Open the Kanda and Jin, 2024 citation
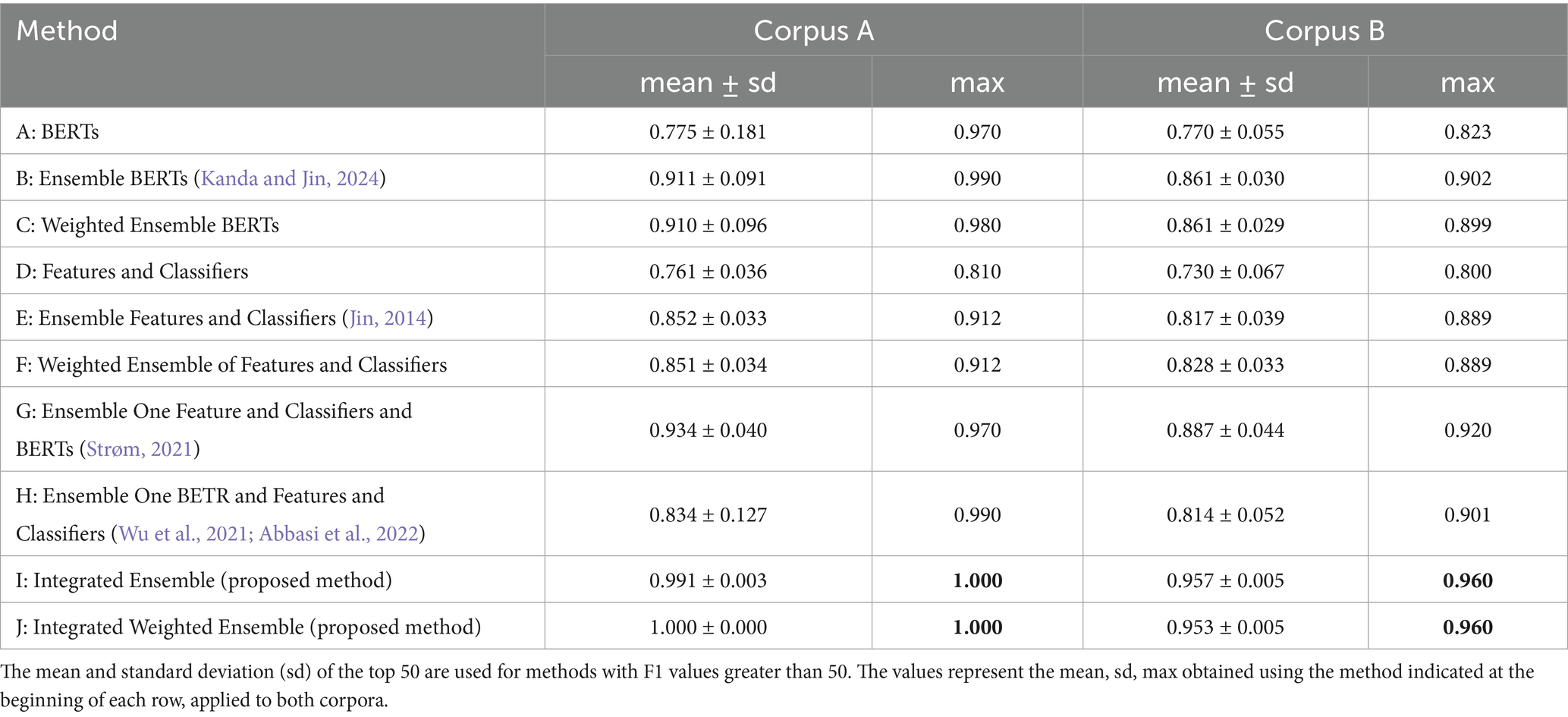 (289, 178)
